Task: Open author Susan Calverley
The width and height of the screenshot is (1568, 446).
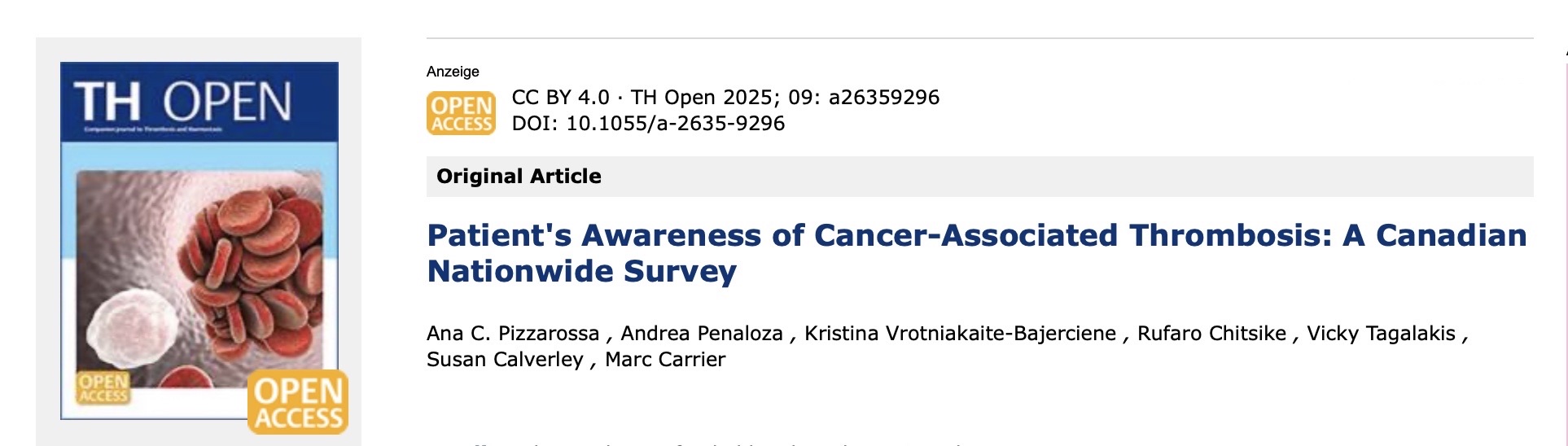Action: tap(505, 360)
